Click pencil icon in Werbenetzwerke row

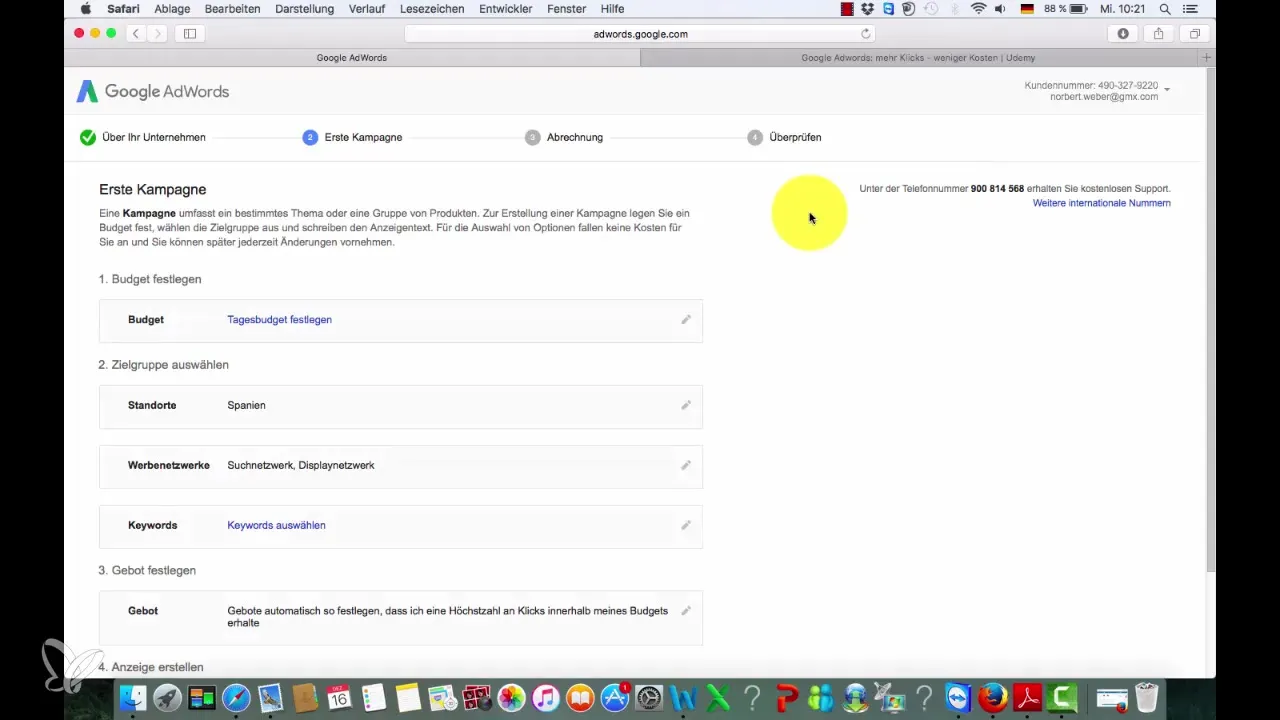tap(686, 466)
